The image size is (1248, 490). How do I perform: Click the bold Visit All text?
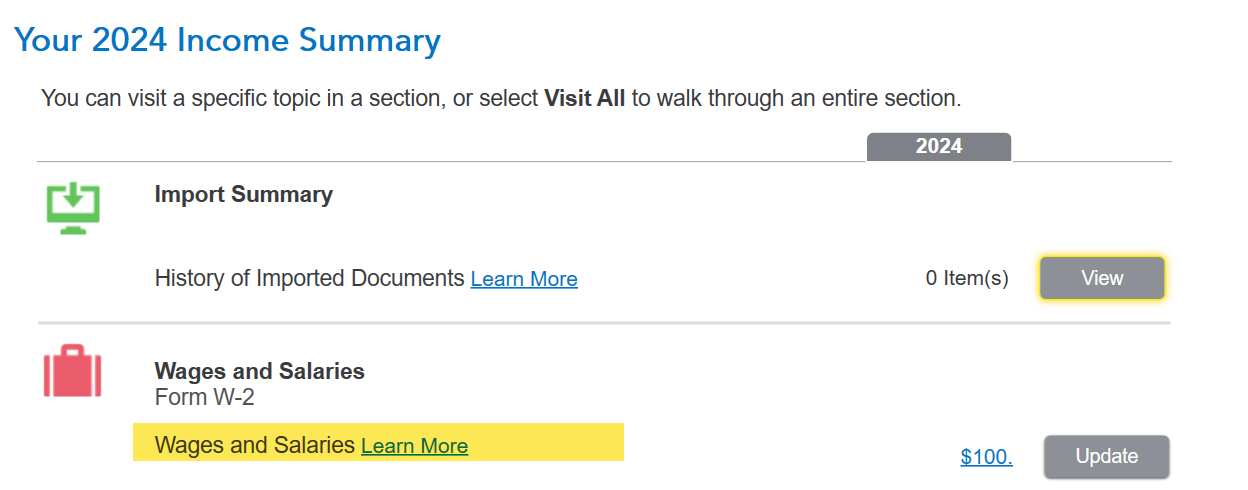tap(584, 99)
